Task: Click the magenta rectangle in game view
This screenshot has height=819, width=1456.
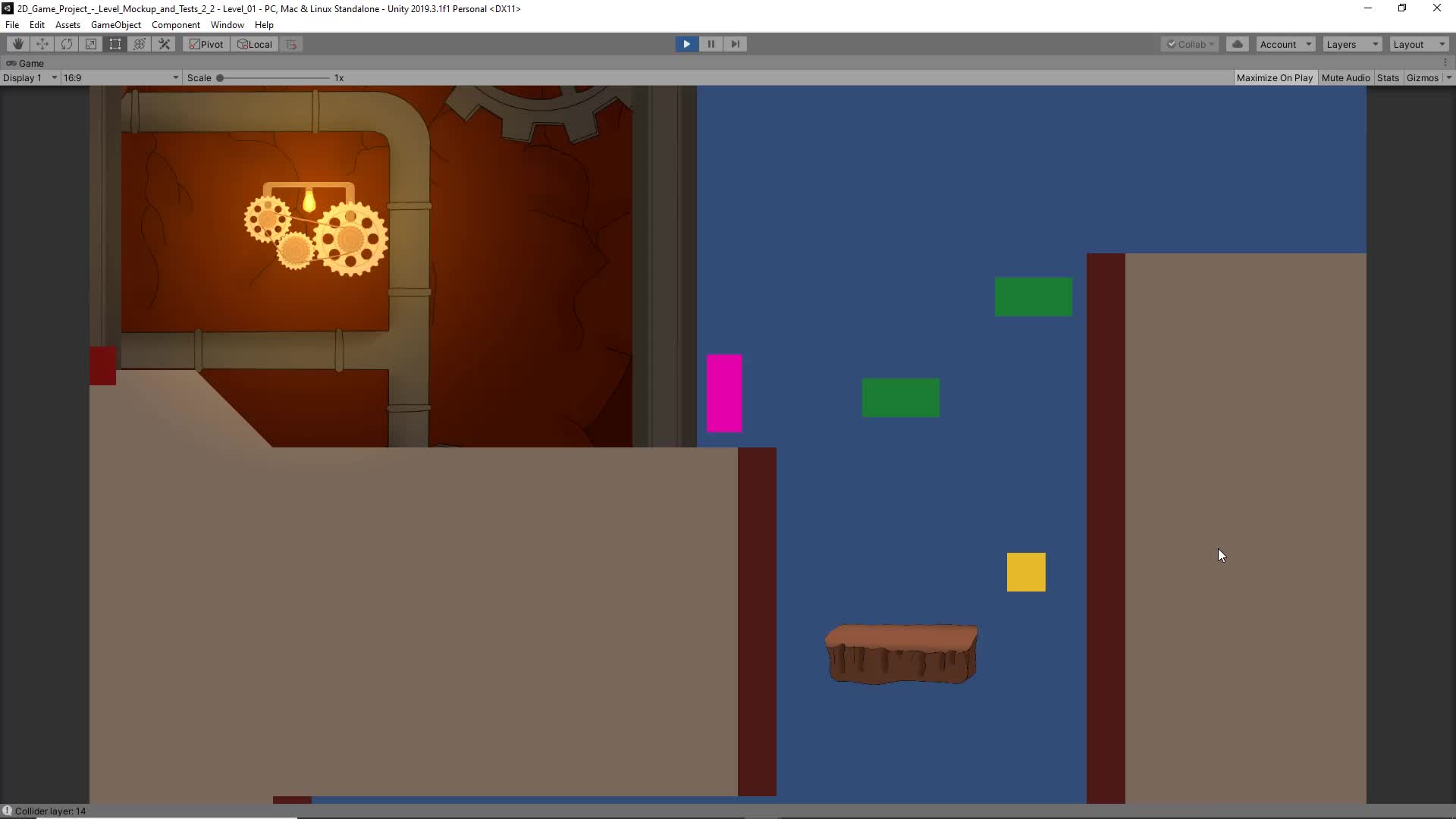Action: [724, 393]
